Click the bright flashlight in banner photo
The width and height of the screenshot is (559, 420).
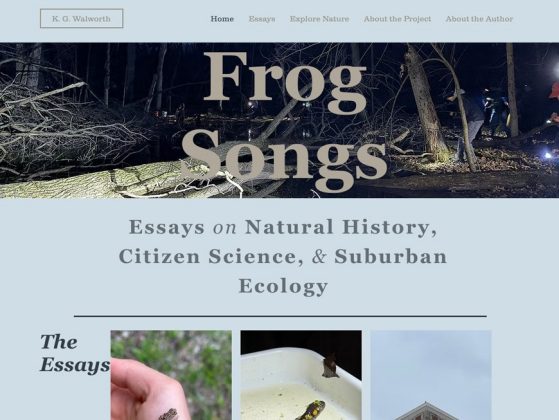(x=556, y=71)
